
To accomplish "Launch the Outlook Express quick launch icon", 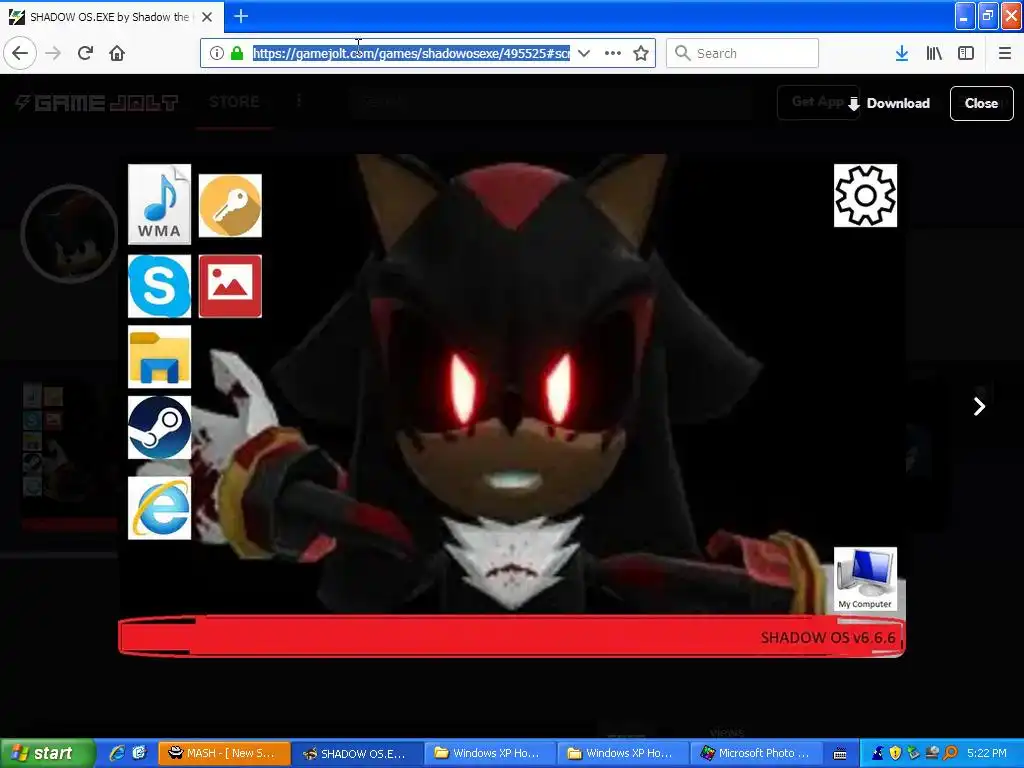I will click(139, 753).
